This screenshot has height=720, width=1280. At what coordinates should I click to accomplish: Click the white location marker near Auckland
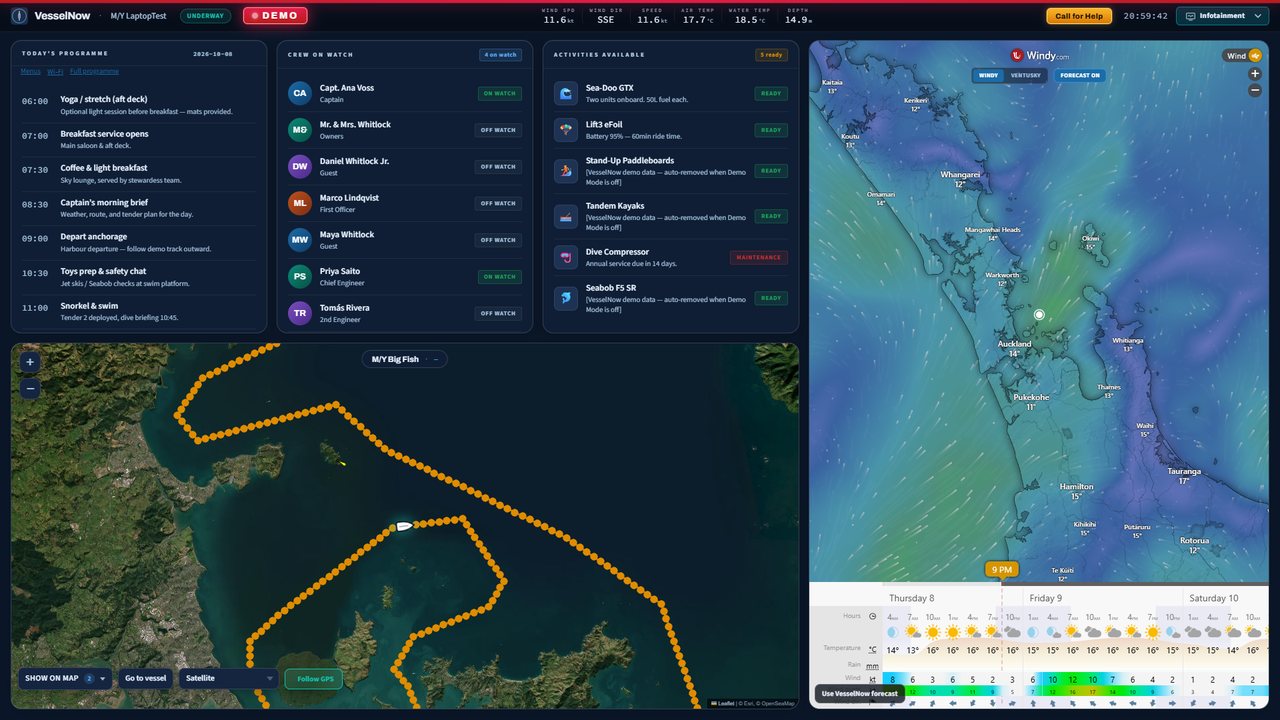point(1039,315)
